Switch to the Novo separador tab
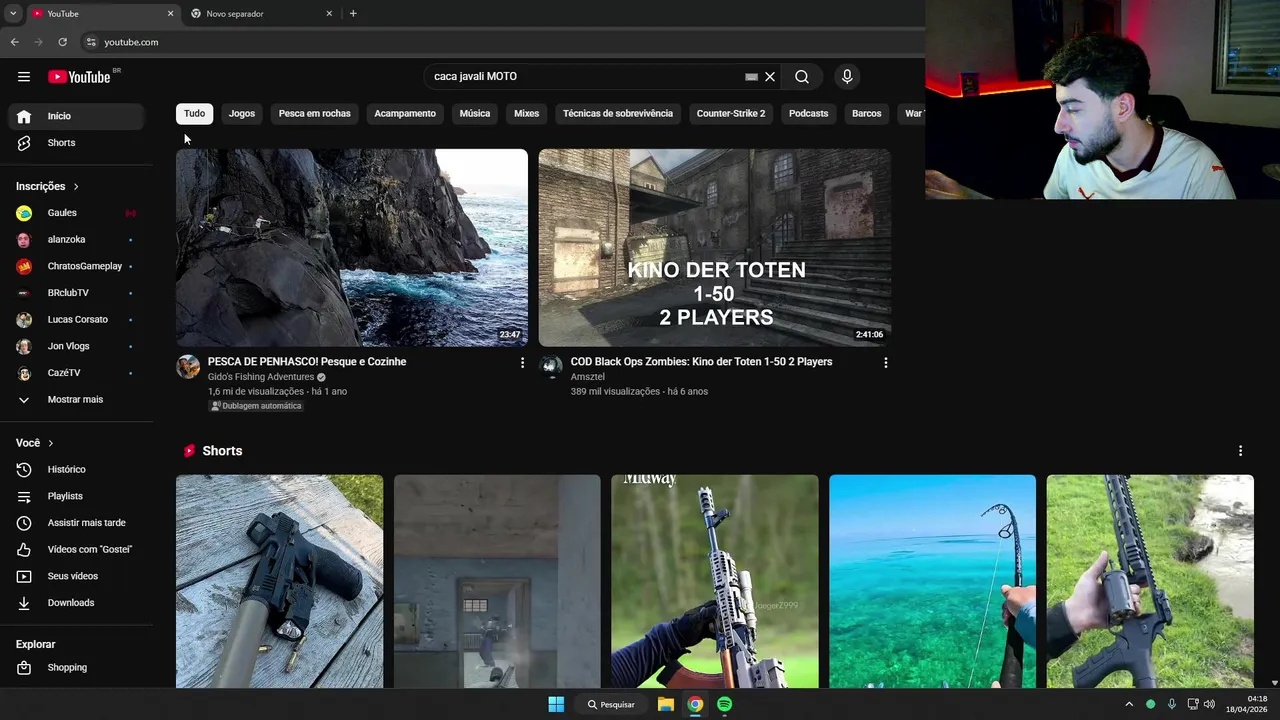The height and width of the screenshot is (720, 1280). 262,14
